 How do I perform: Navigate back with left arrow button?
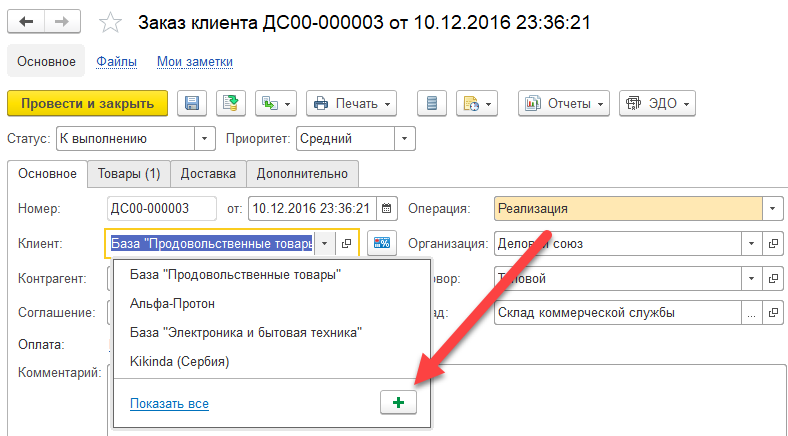26,22
